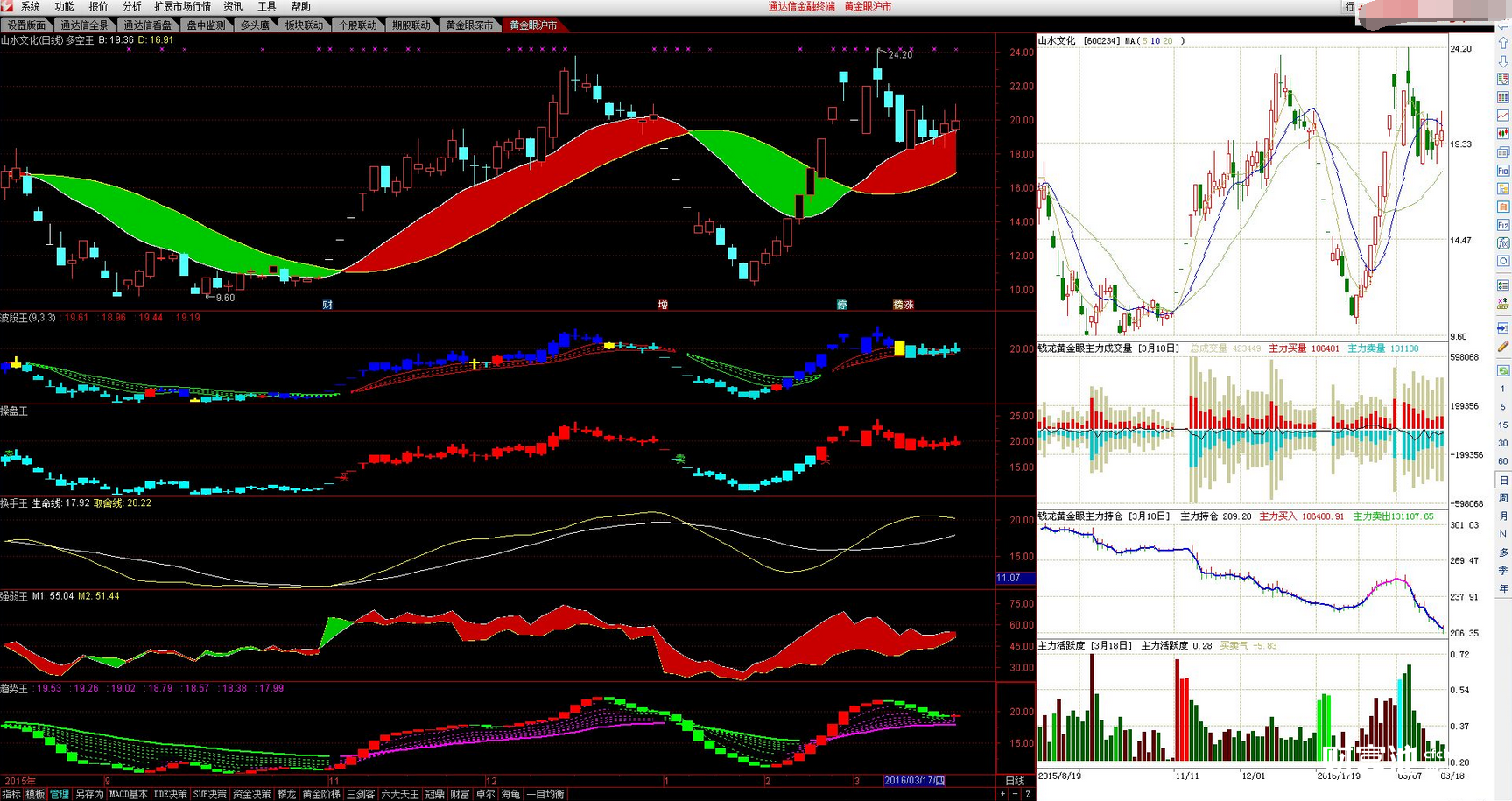Switch to the 黄金眼深市 tab
Screen dimensions: 1512x801
click(x=469, y=25)
